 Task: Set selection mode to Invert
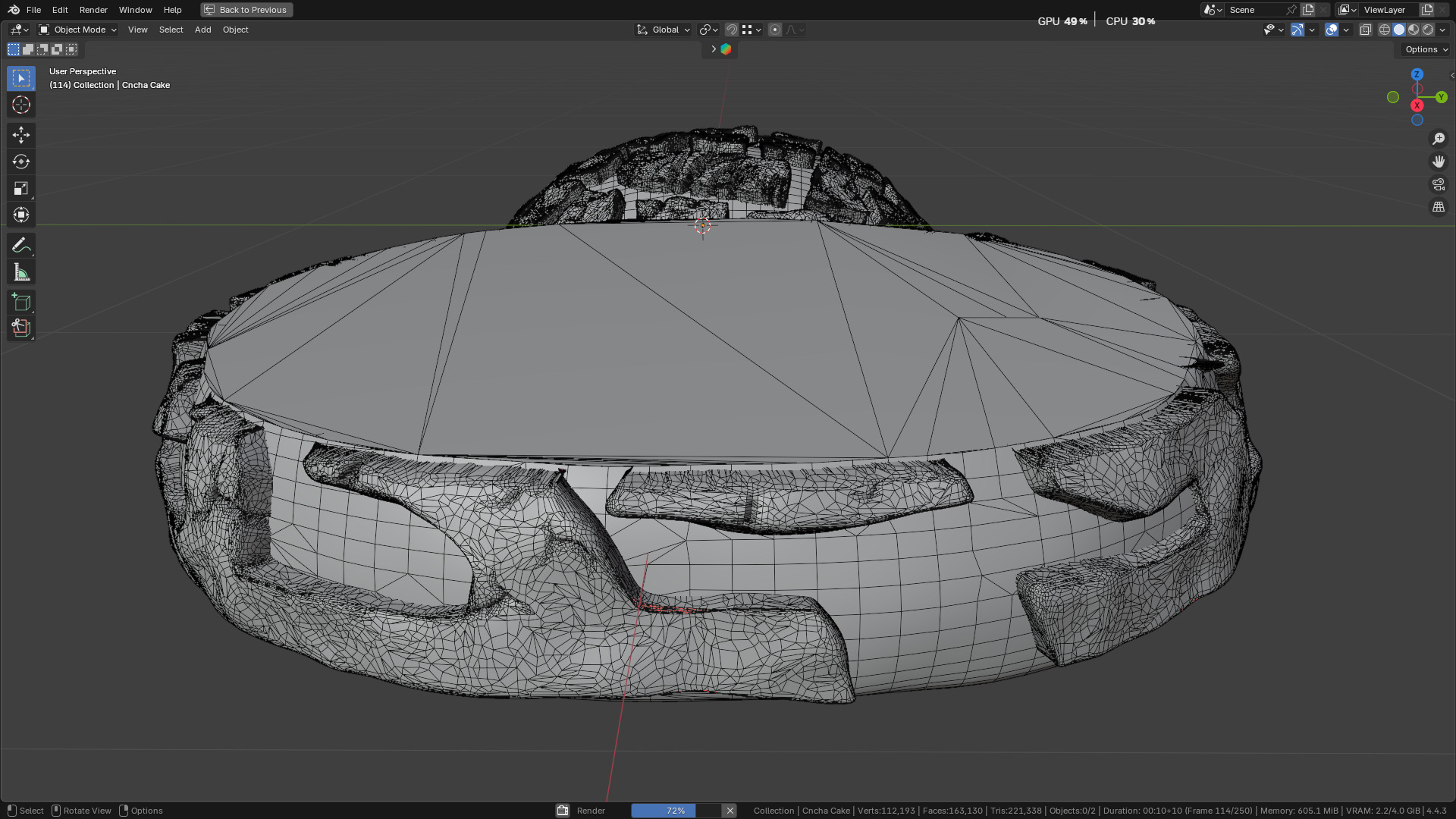click(x=57, y=49)
